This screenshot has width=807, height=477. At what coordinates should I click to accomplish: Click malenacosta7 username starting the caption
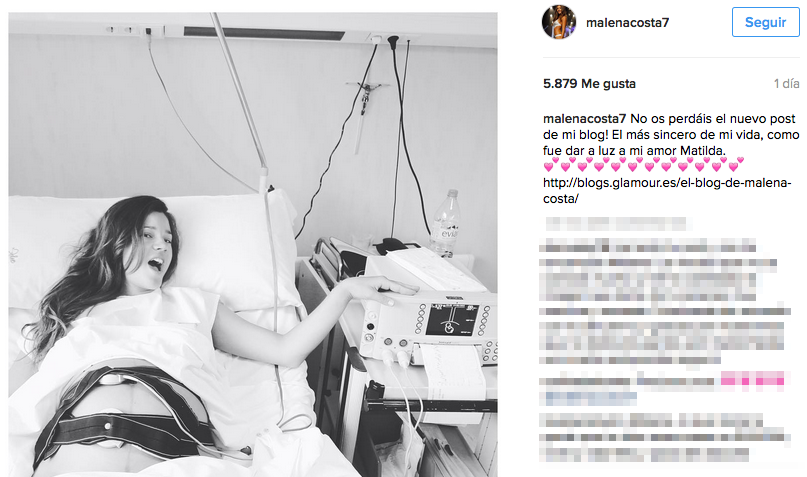[584, 119]
